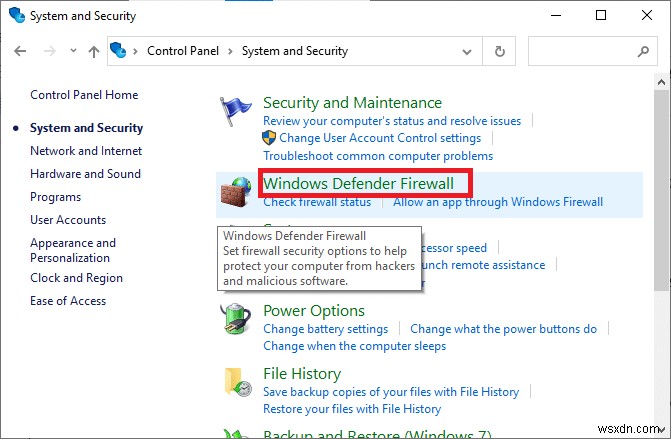Click Save backup copies with File History
The height and width of the screenshot is (439, 671).
point(391,392)
